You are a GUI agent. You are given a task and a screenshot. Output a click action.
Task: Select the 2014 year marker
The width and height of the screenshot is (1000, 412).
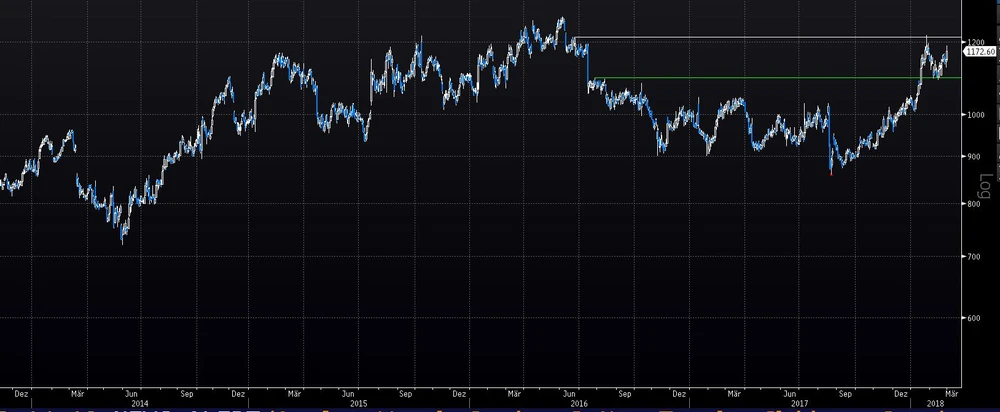click(x=140, y=404)
